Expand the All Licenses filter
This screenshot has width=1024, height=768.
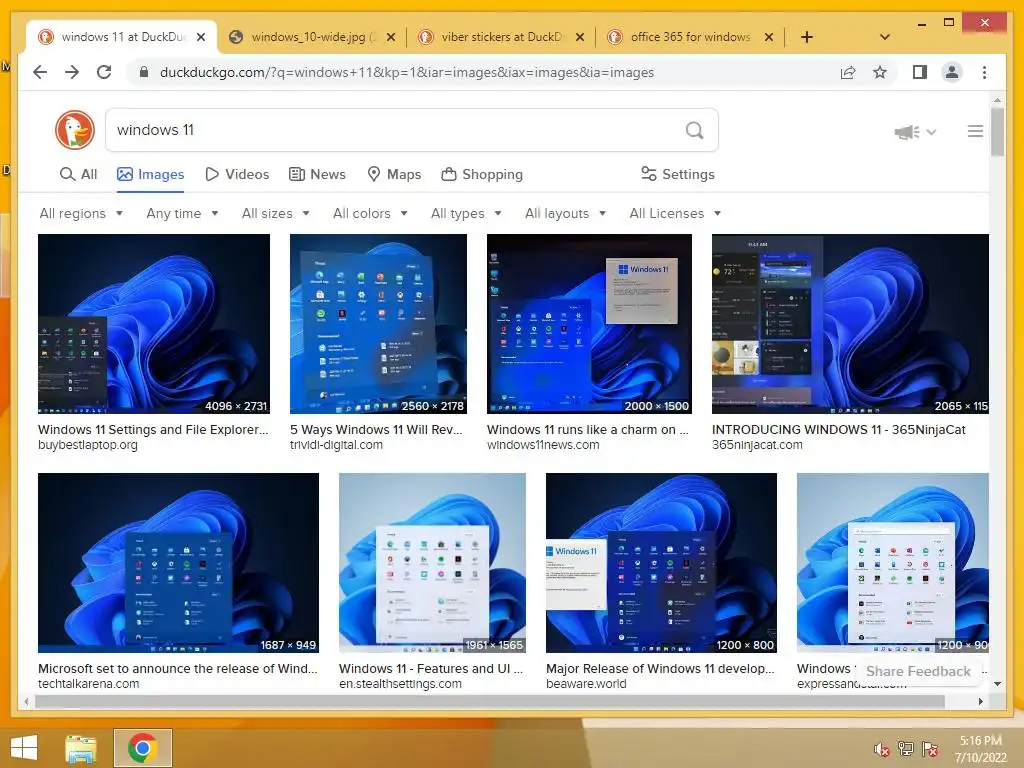point(675,214)
